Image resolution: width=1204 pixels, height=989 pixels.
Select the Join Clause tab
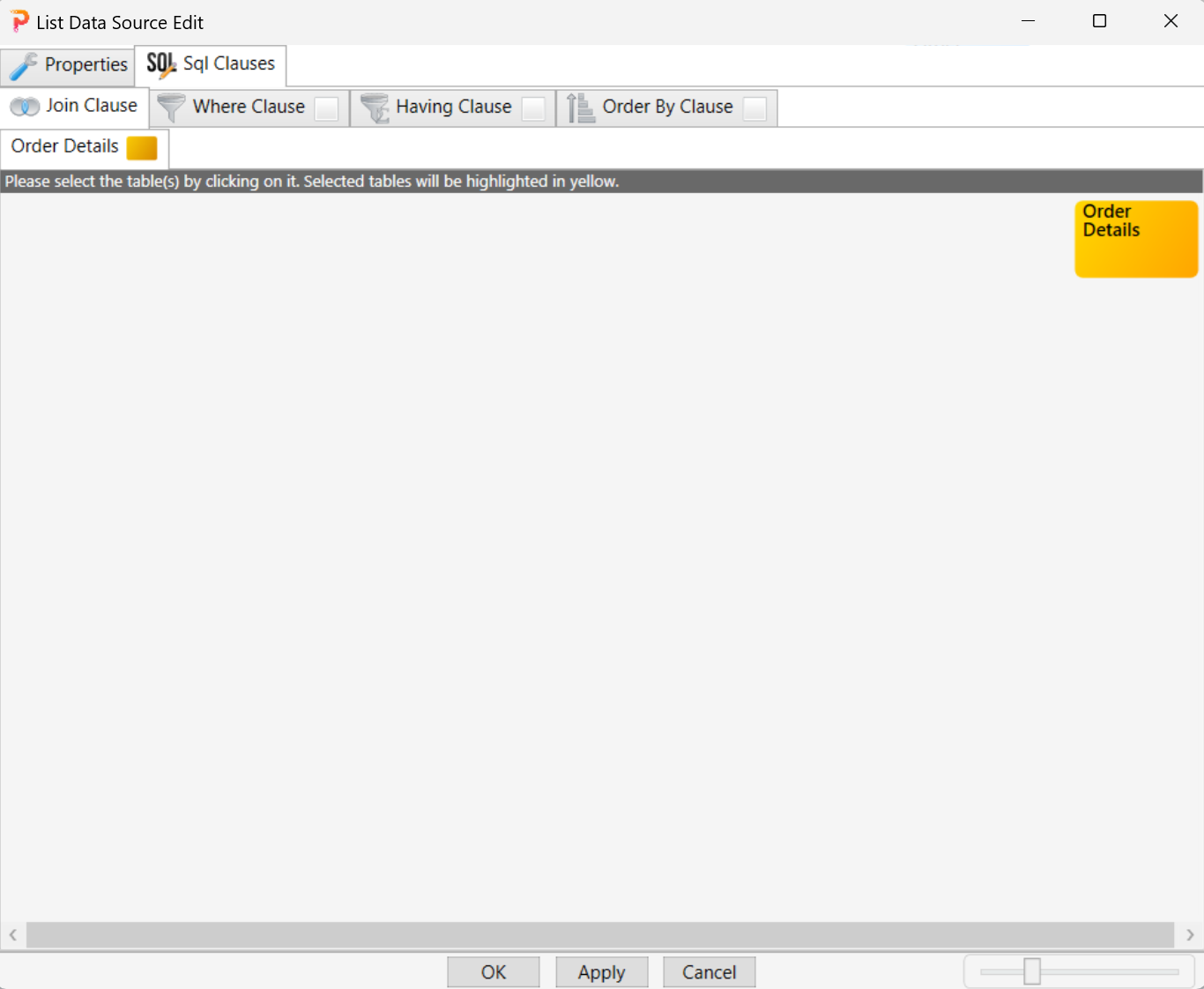(x=74, y=107)
